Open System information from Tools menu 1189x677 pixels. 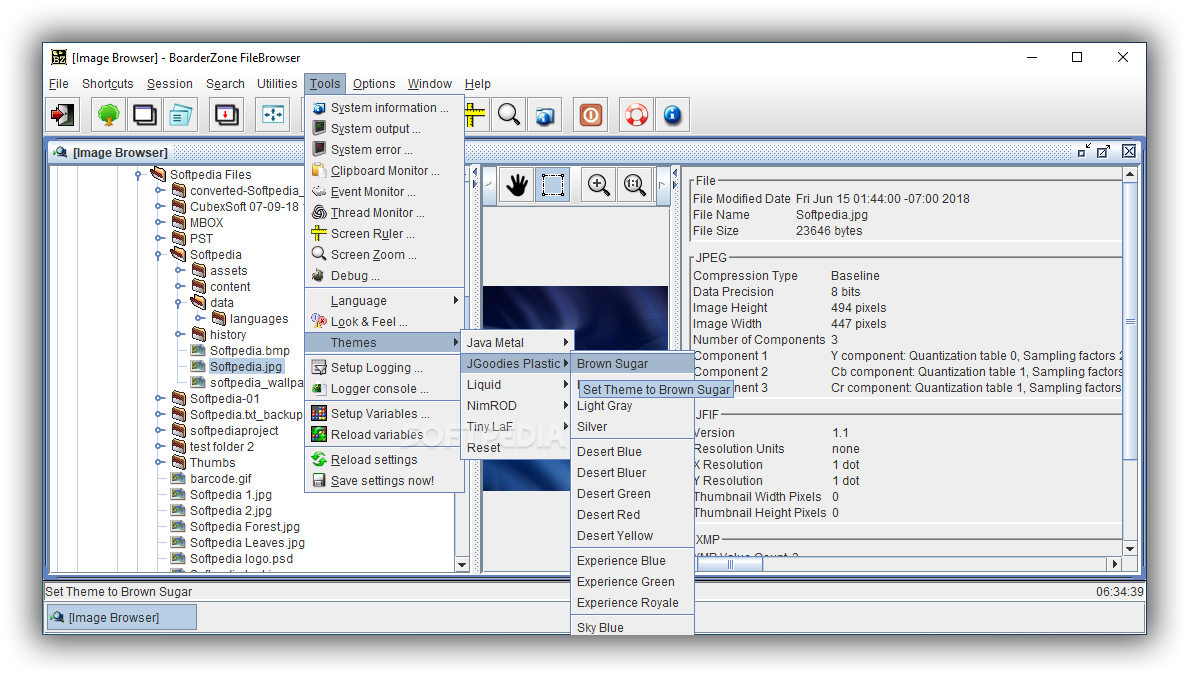pos(384,108)
